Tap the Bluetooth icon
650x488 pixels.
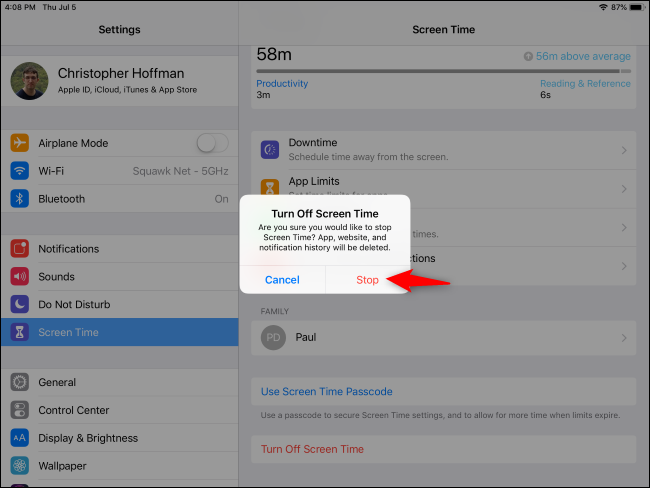click(x=19, y=199)
